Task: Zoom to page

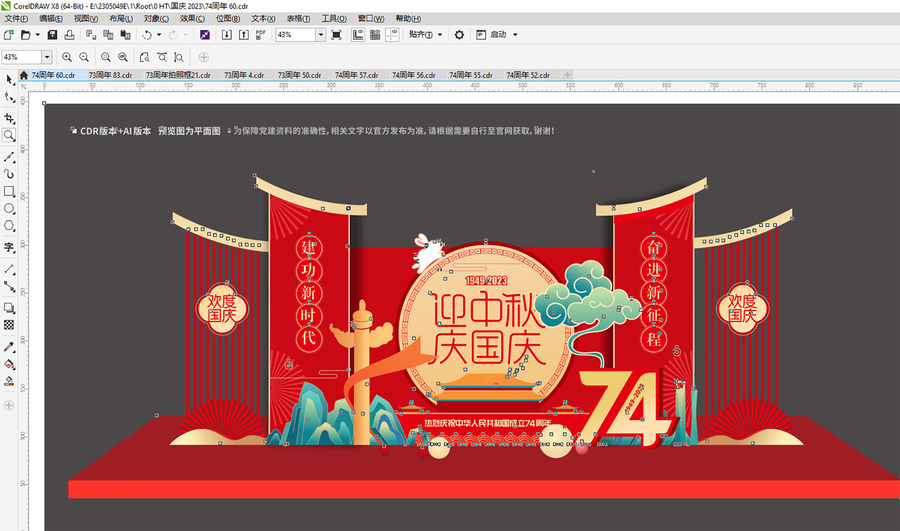Action: [145, 57]
